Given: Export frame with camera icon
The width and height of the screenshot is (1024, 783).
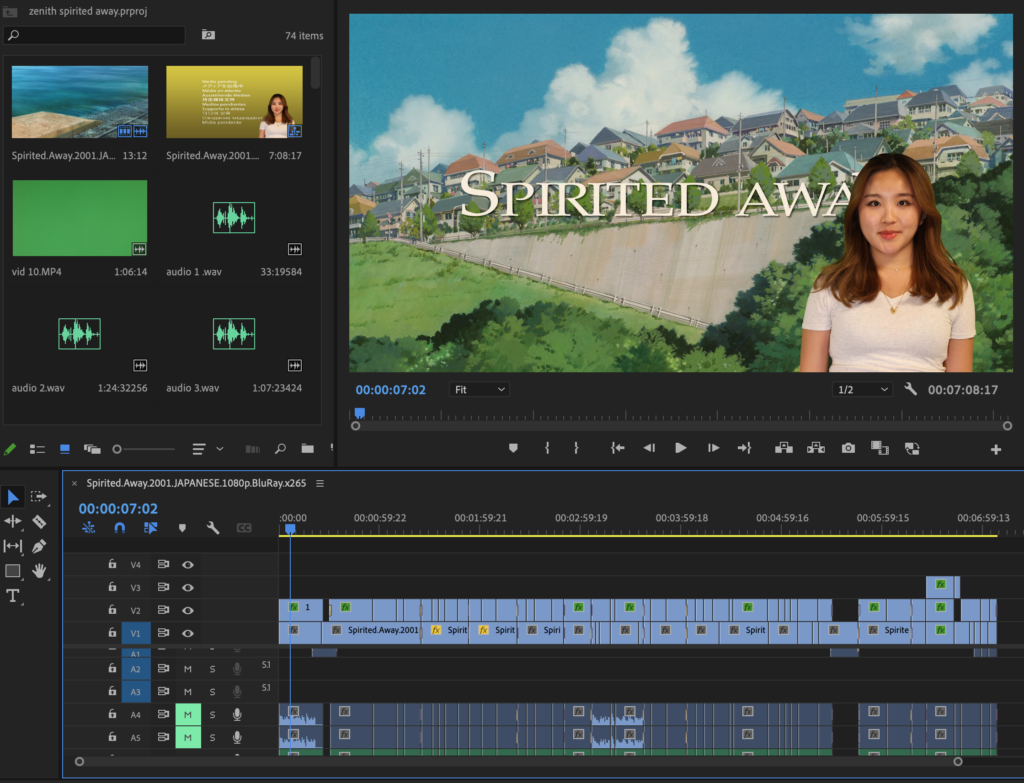Looking at the screenshot, I should pos(848,448).
